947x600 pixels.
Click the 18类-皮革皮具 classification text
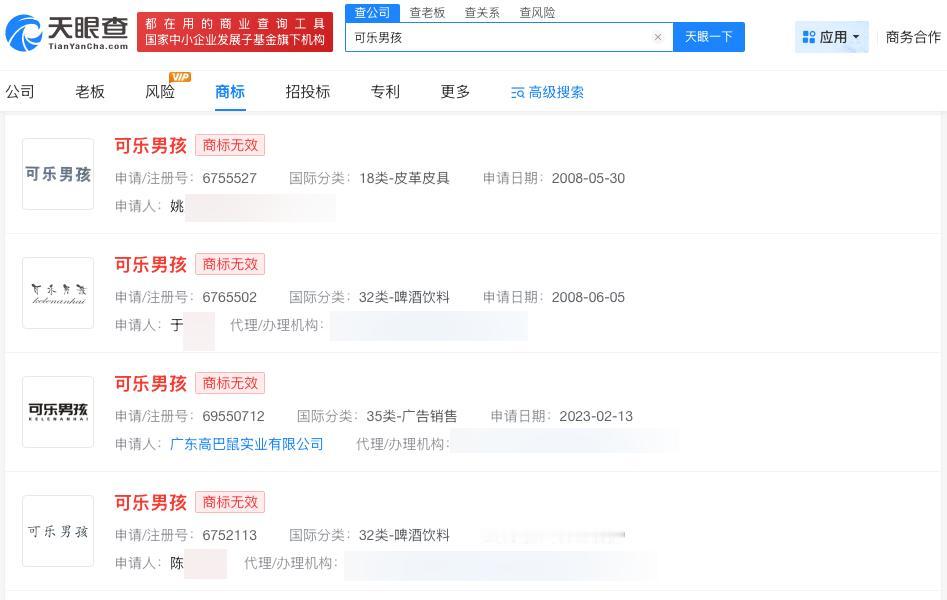pos(404,178)
